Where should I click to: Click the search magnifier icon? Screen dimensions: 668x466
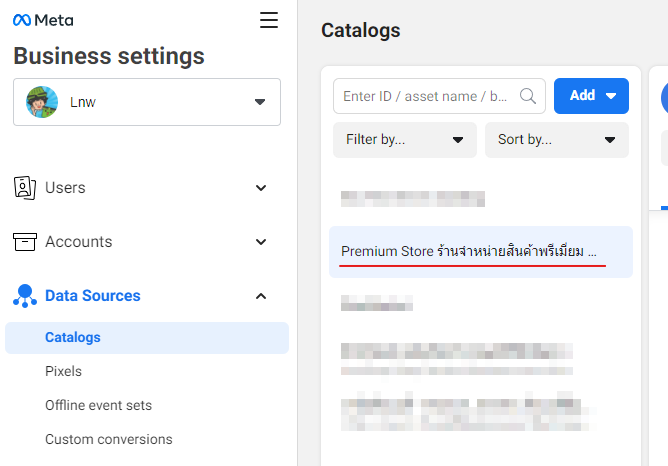[x=528, y=96]
